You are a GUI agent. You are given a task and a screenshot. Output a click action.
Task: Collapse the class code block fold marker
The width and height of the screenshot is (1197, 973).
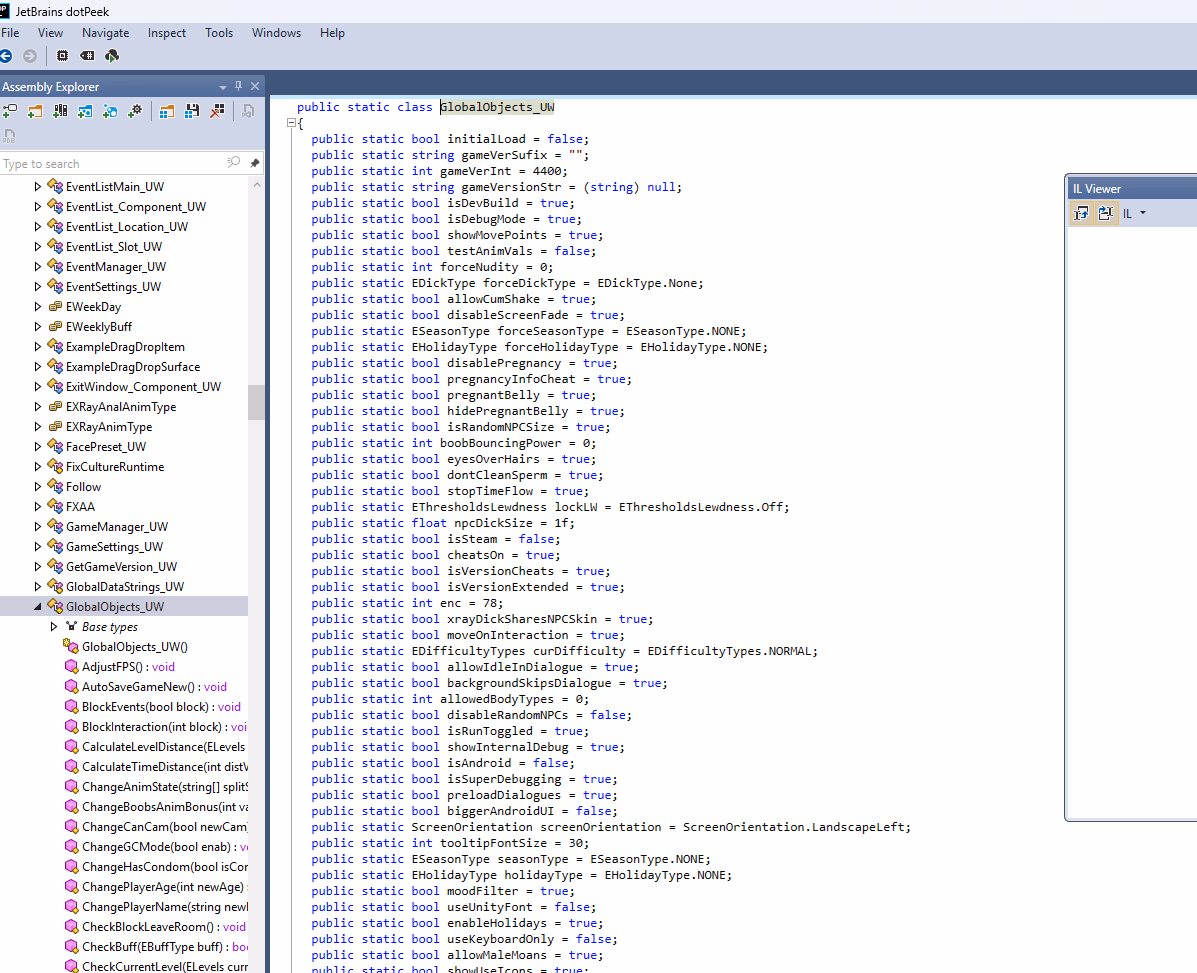(291, 123)
